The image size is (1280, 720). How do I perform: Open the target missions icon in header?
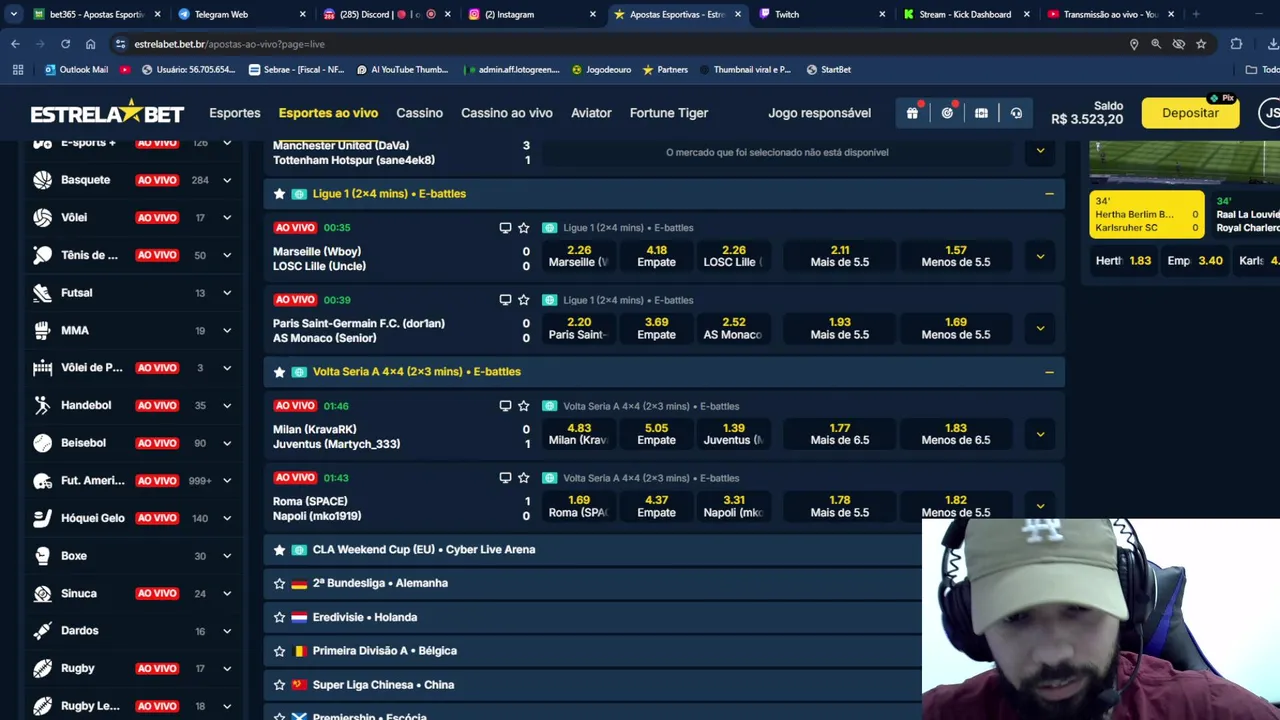947,113
